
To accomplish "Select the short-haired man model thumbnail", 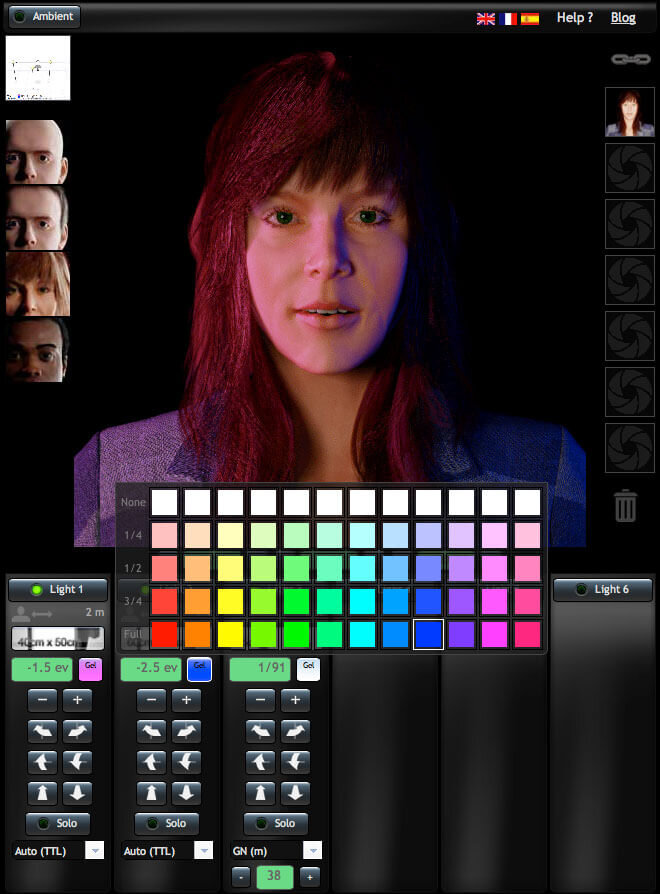I will click(x=38, y=218).
